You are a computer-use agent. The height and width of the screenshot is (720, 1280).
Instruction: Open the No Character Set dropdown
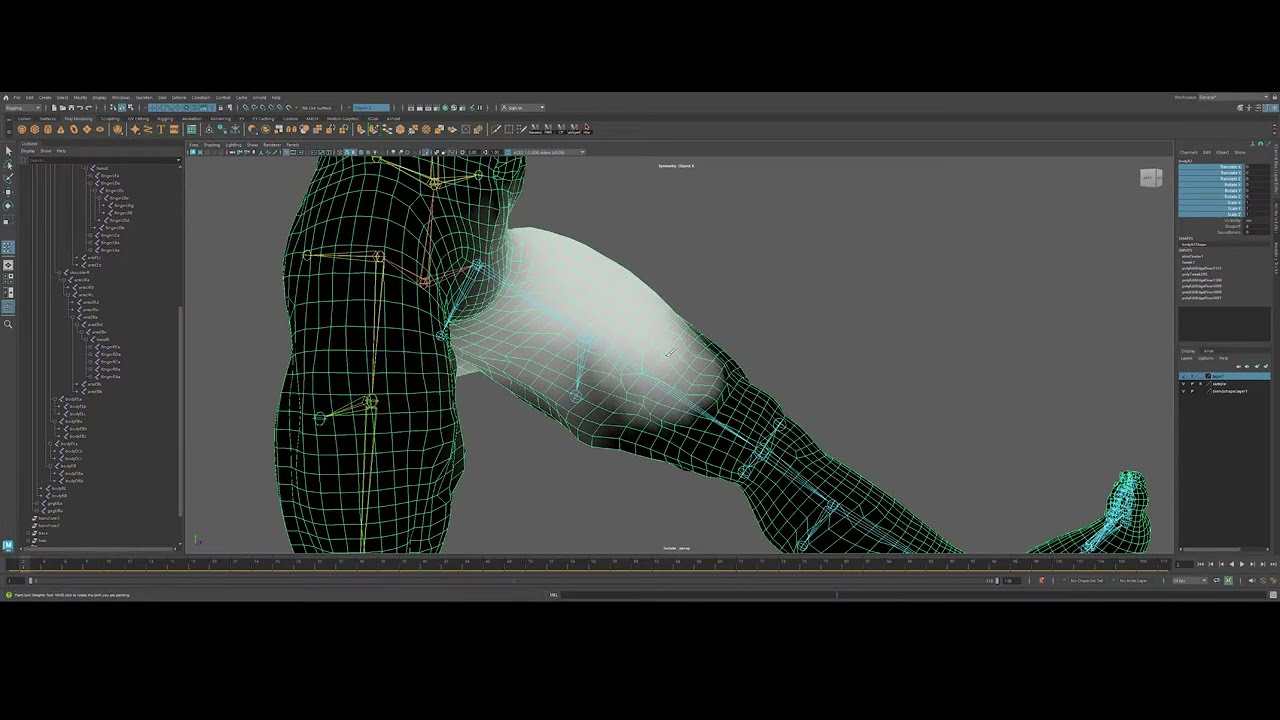coord(1085,580)
